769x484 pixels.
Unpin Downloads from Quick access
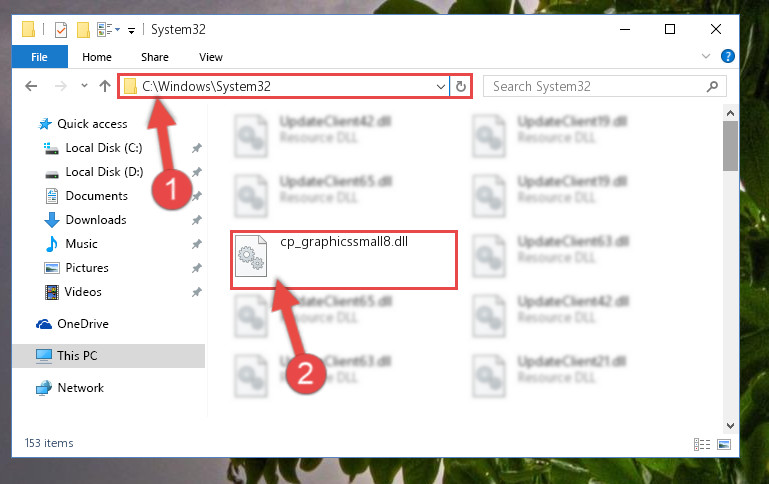[x=197, y=220]
